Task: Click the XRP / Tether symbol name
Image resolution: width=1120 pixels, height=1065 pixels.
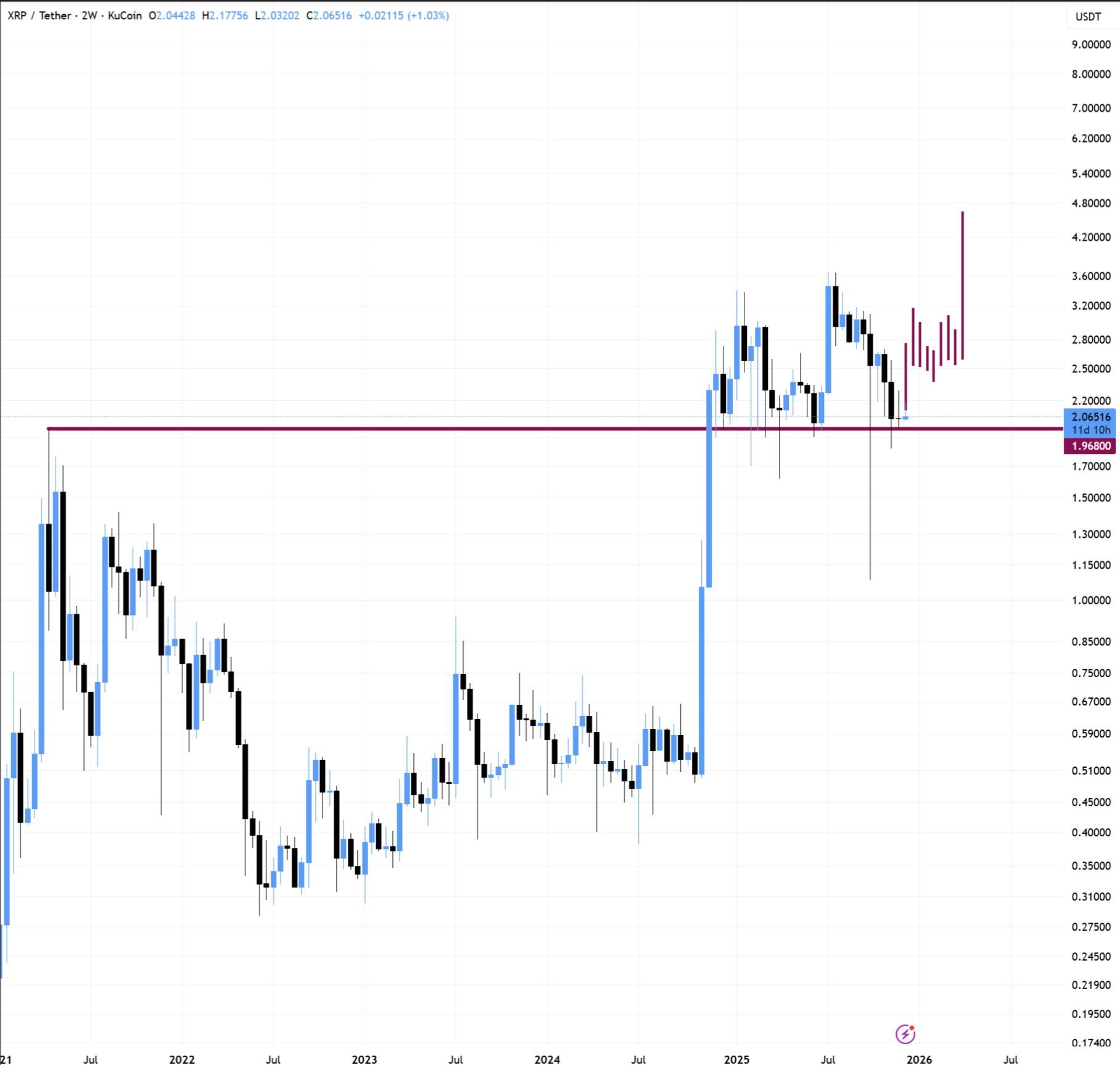Action: click(x=38, y=16)
